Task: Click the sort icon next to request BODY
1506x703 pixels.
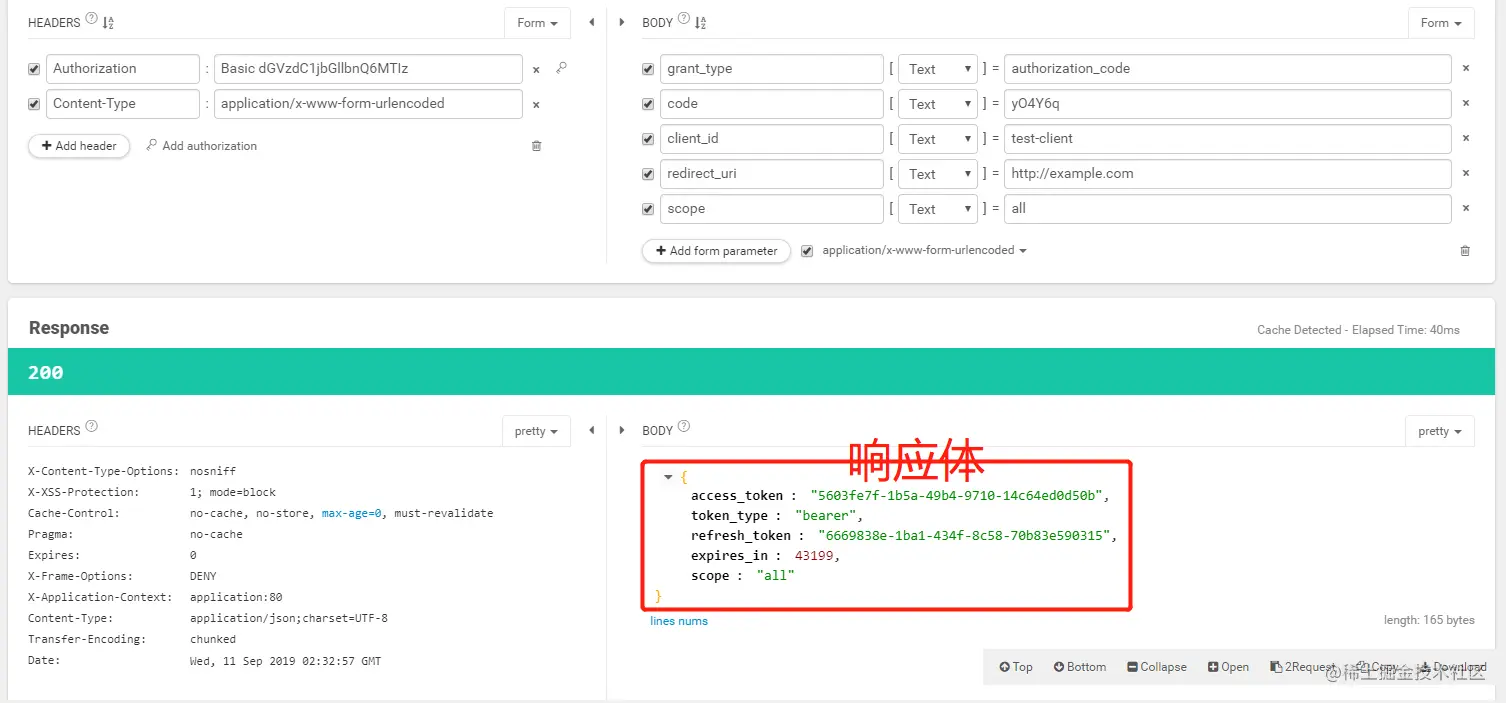Action: pos(700,23)
